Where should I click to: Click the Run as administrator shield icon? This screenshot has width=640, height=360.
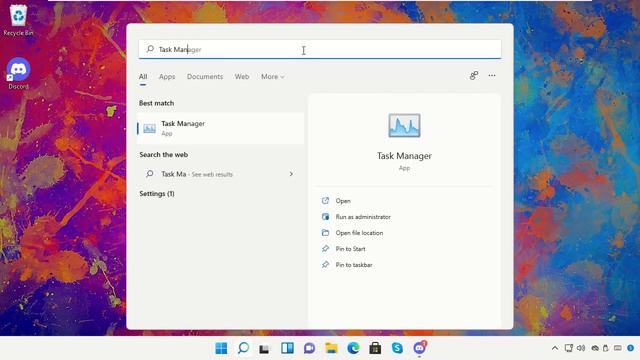coord(325,216)
